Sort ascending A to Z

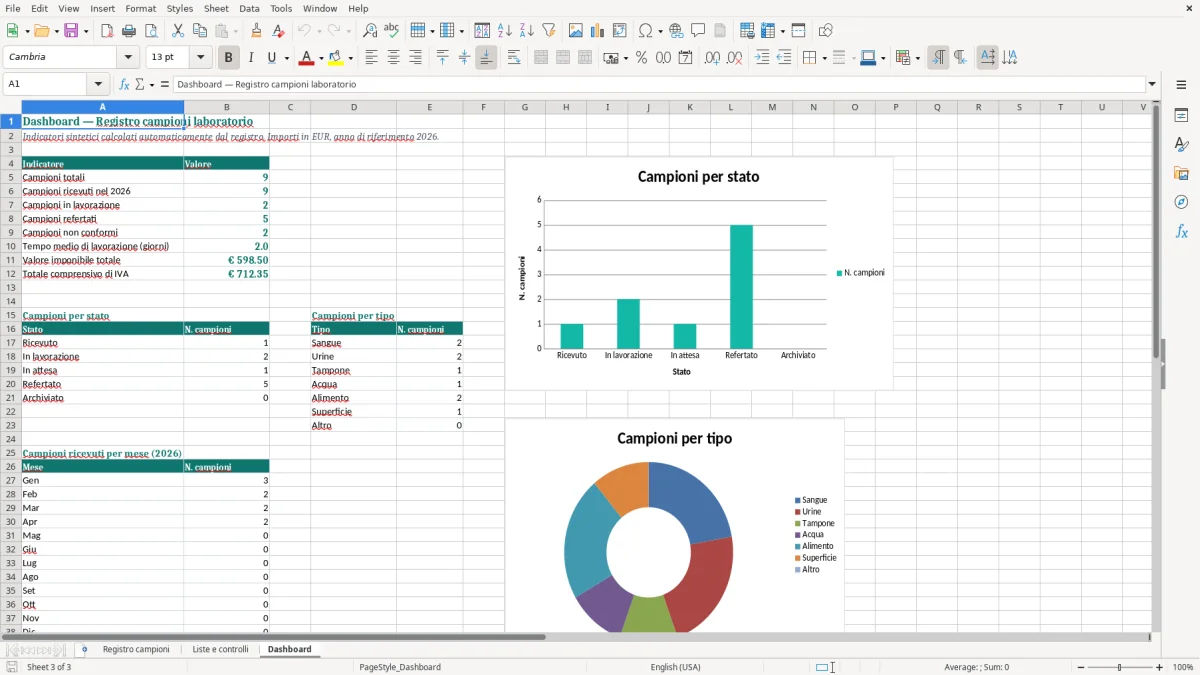click(505, 31)
